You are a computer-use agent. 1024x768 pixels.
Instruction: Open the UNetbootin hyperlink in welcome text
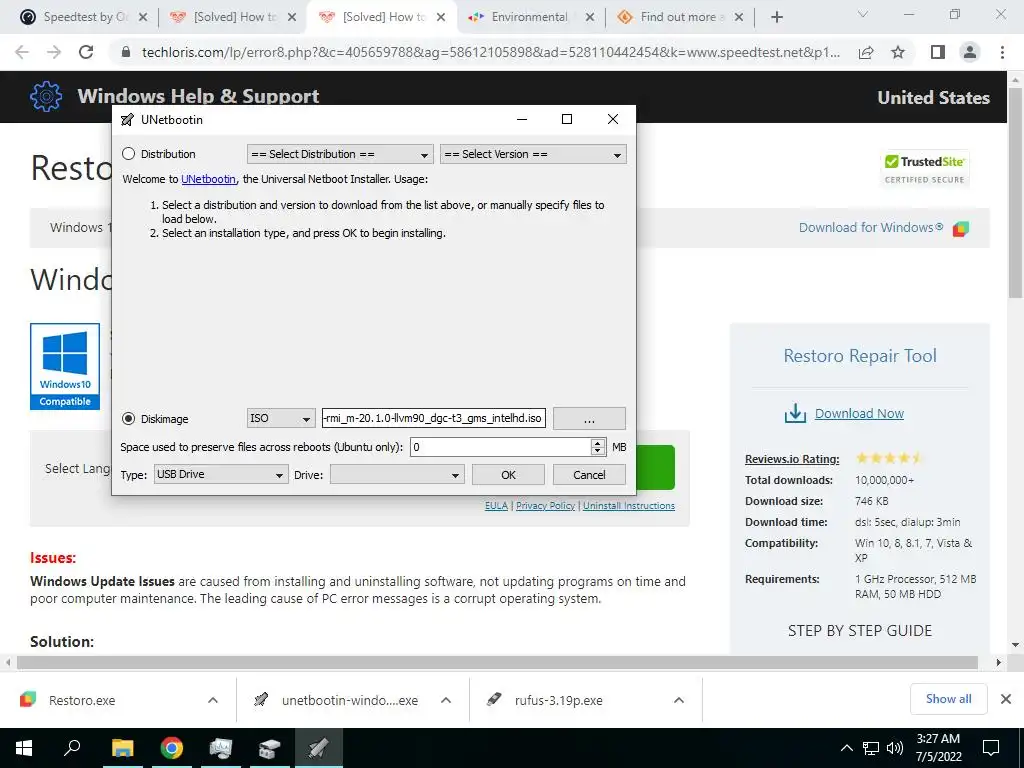pos(208,179)
